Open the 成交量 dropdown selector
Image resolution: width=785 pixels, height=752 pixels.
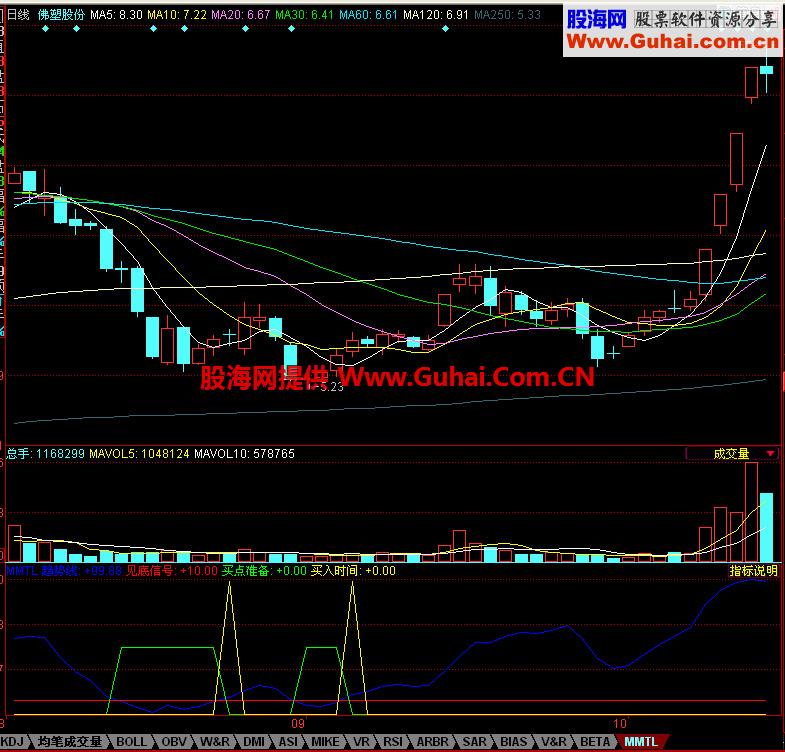(732, 454)
